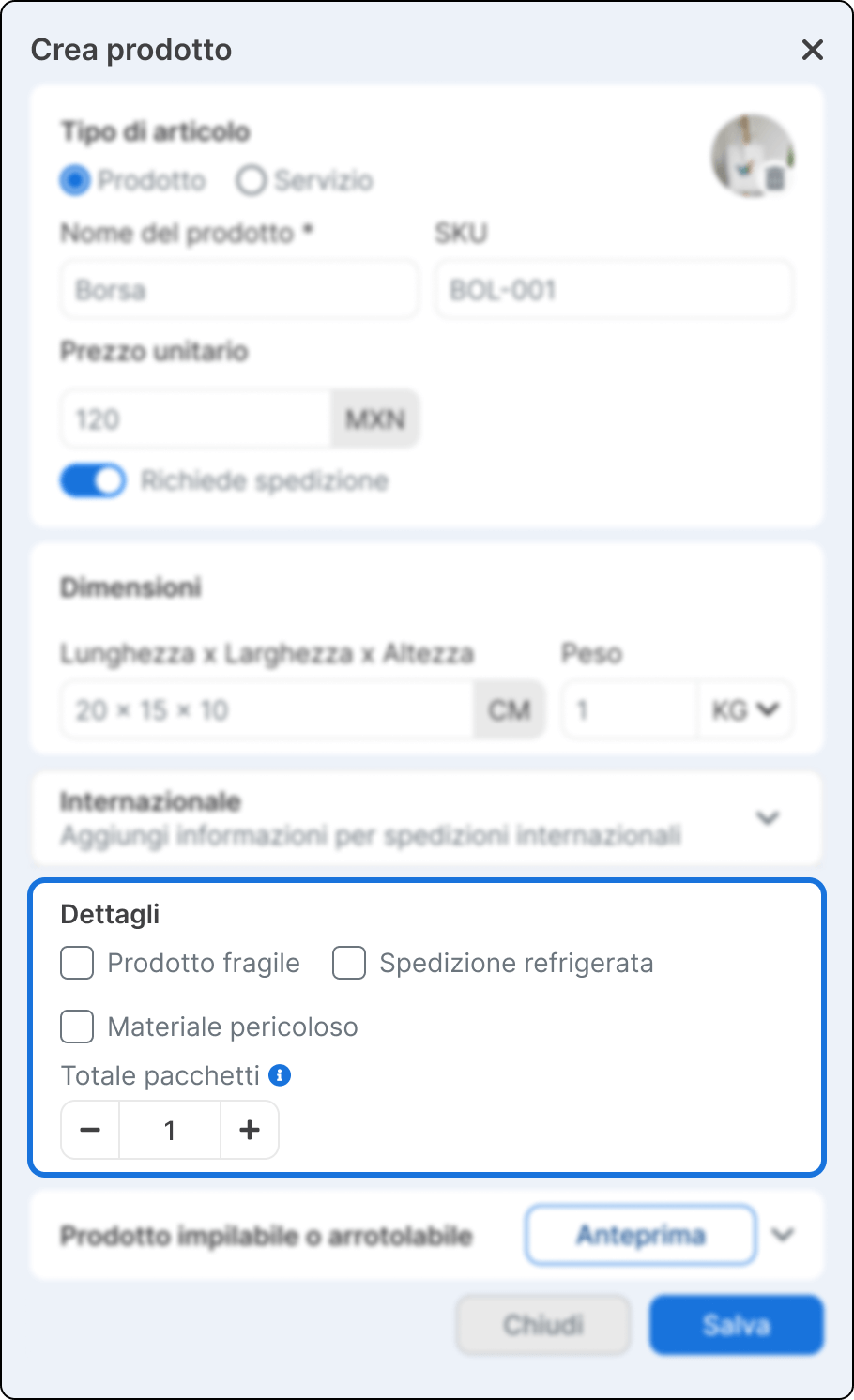The image size is (854, 1400).
Task: Click the Chiudi button
Action: pyautogui.click(x=543, y=1325)
